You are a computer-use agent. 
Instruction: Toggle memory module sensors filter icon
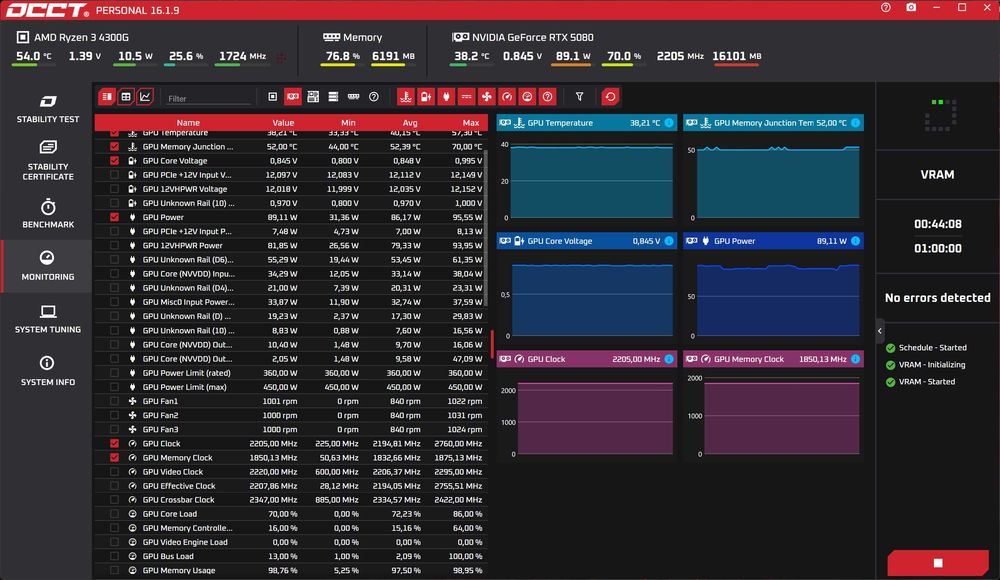tap(353, 97)
